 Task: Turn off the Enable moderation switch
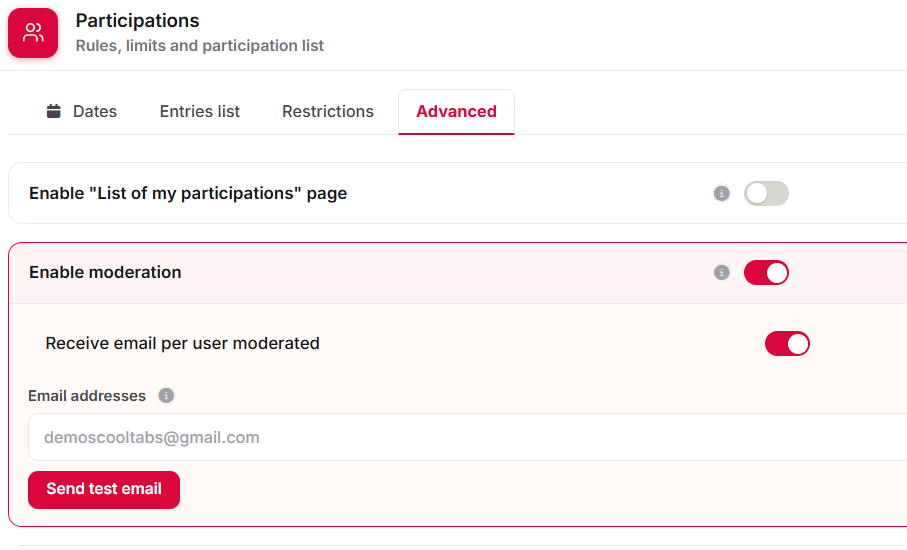[x=766, y=272]
